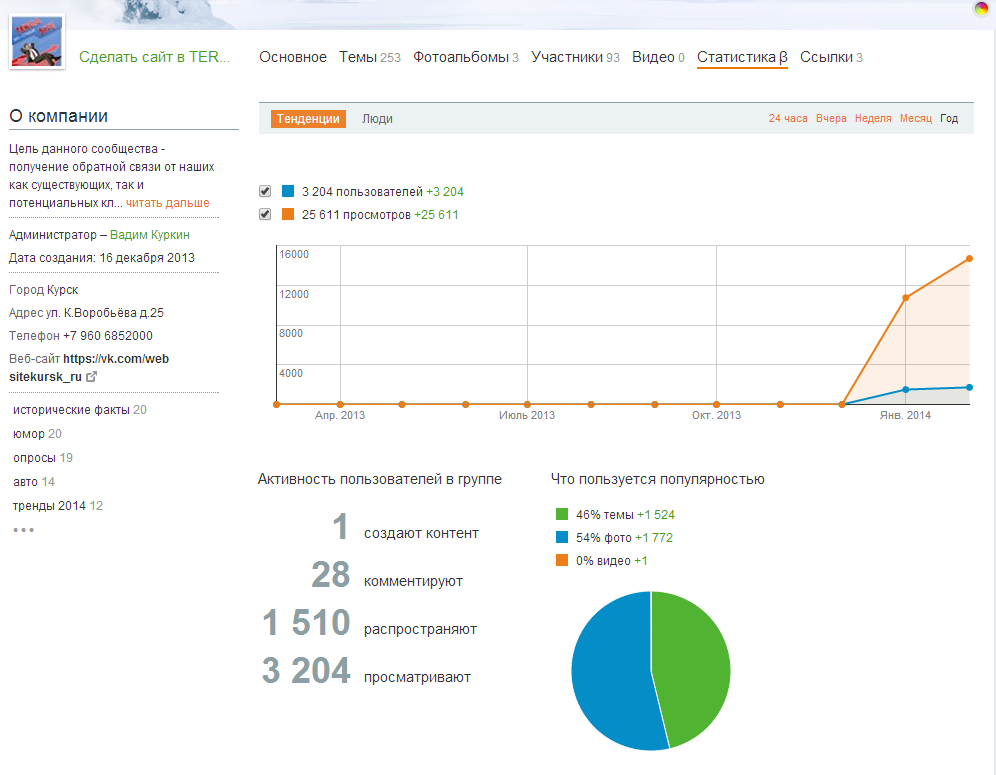Click the 1 510 распространяют statistic
This screenshot has height=775, width=996.
(x=369, y=623)
